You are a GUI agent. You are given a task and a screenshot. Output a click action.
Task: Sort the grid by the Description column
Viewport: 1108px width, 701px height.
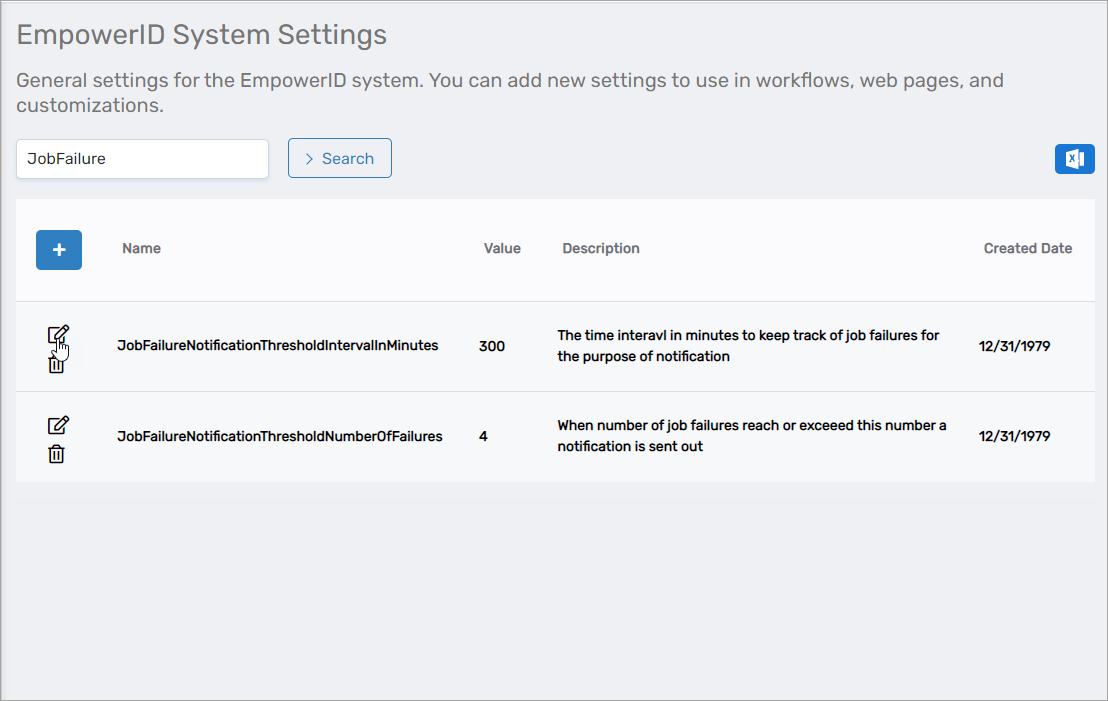click(600, 248)
